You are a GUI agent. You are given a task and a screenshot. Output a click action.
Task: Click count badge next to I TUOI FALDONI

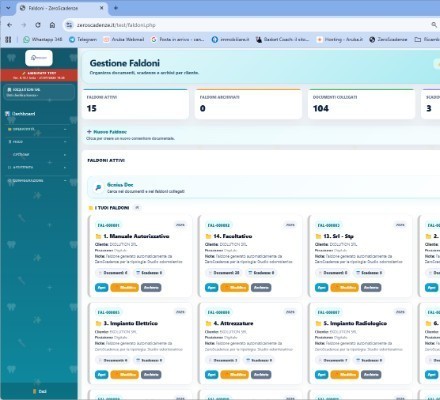(x=137, y=208)
